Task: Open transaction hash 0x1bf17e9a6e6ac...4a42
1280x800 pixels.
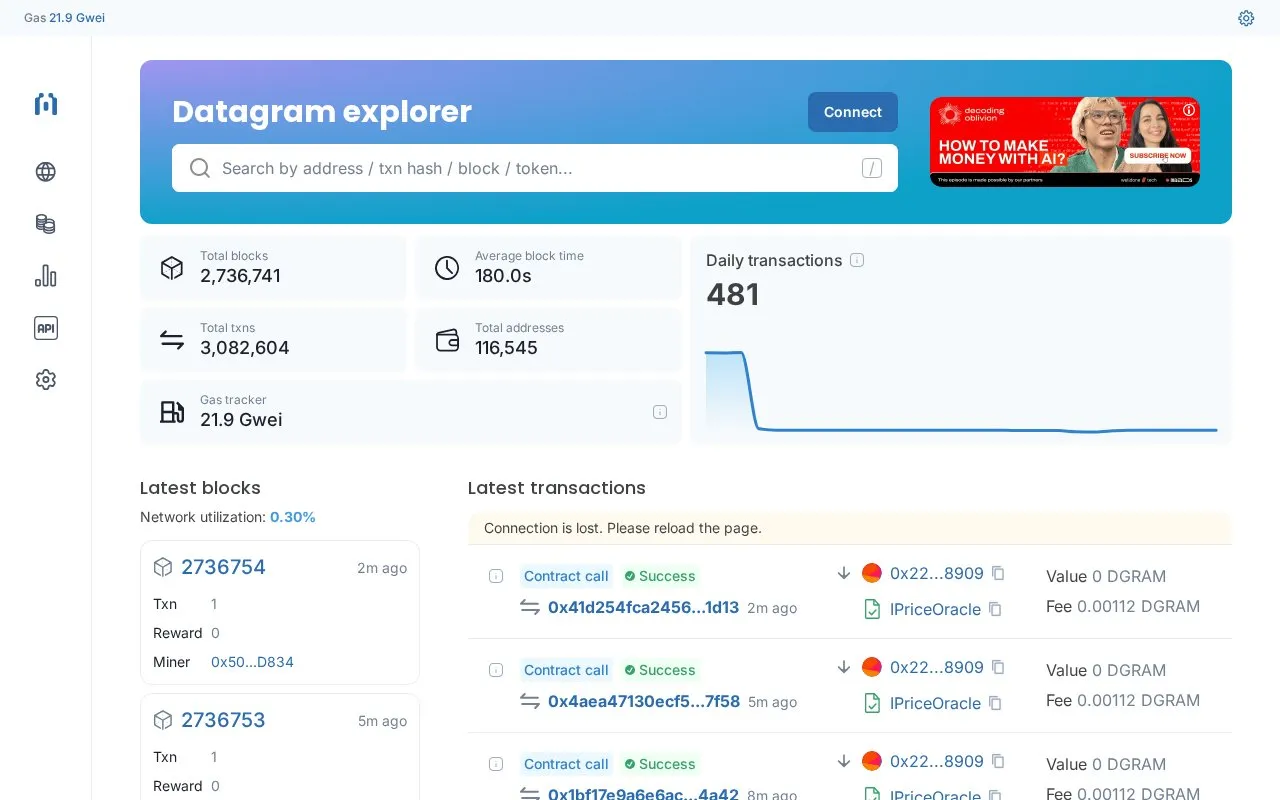Action: point(643,794)
